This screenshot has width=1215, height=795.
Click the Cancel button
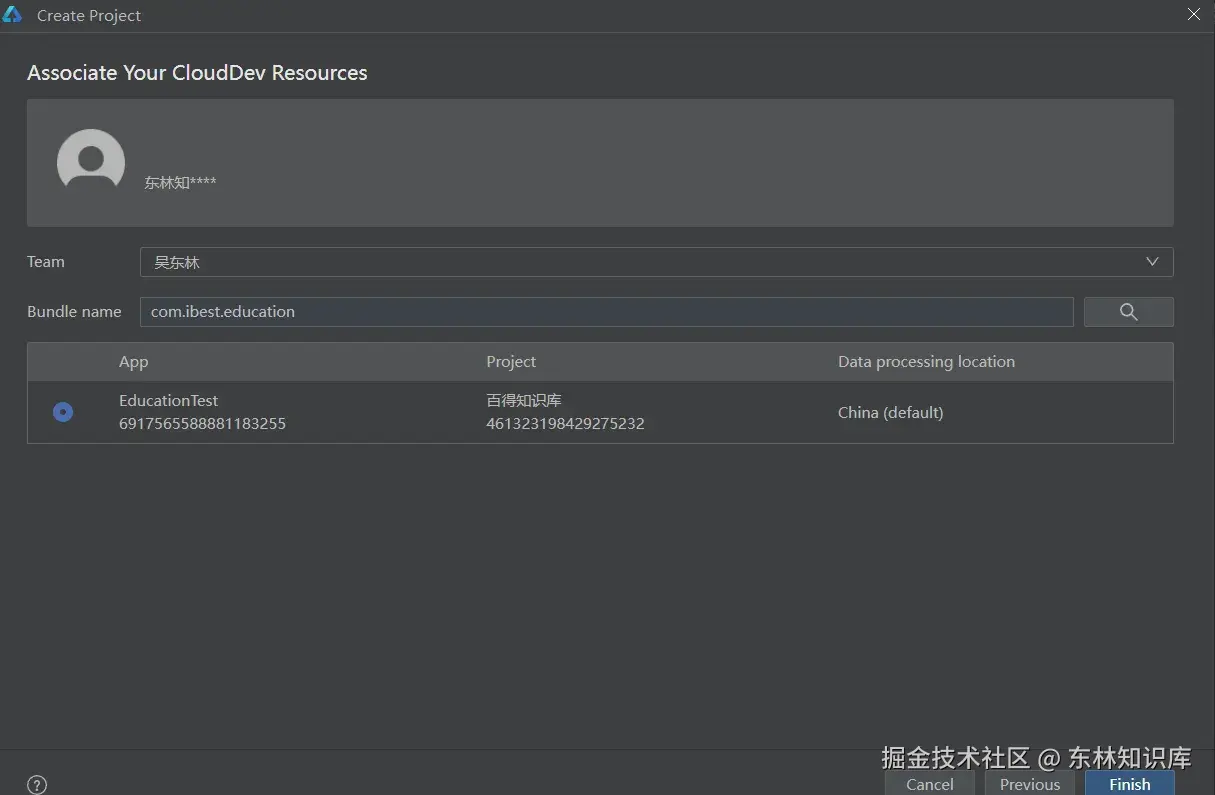coord(929,784)
